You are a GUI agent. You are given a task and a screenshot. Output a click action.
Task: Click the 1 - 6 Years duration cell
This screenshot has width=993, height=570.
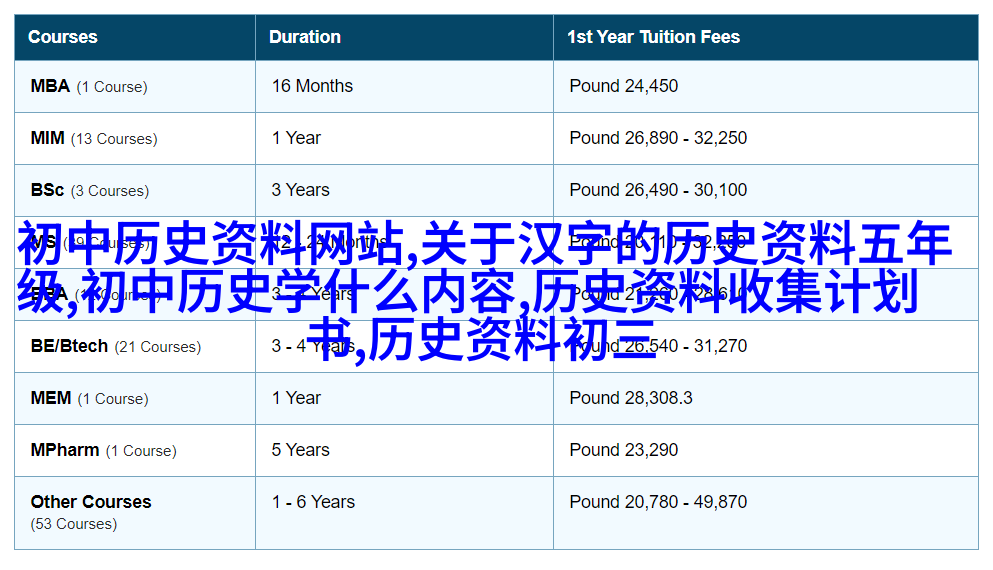click(313, 502)
